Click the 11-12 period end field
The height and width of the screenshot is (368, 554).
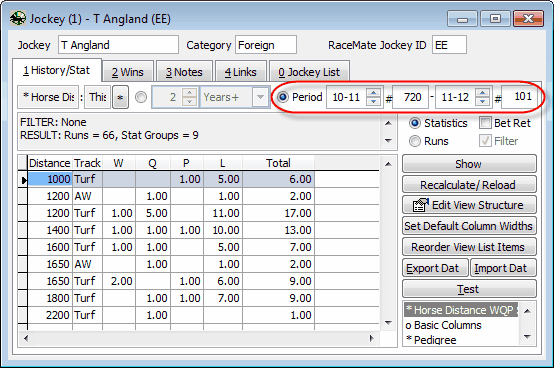point(455,97)
